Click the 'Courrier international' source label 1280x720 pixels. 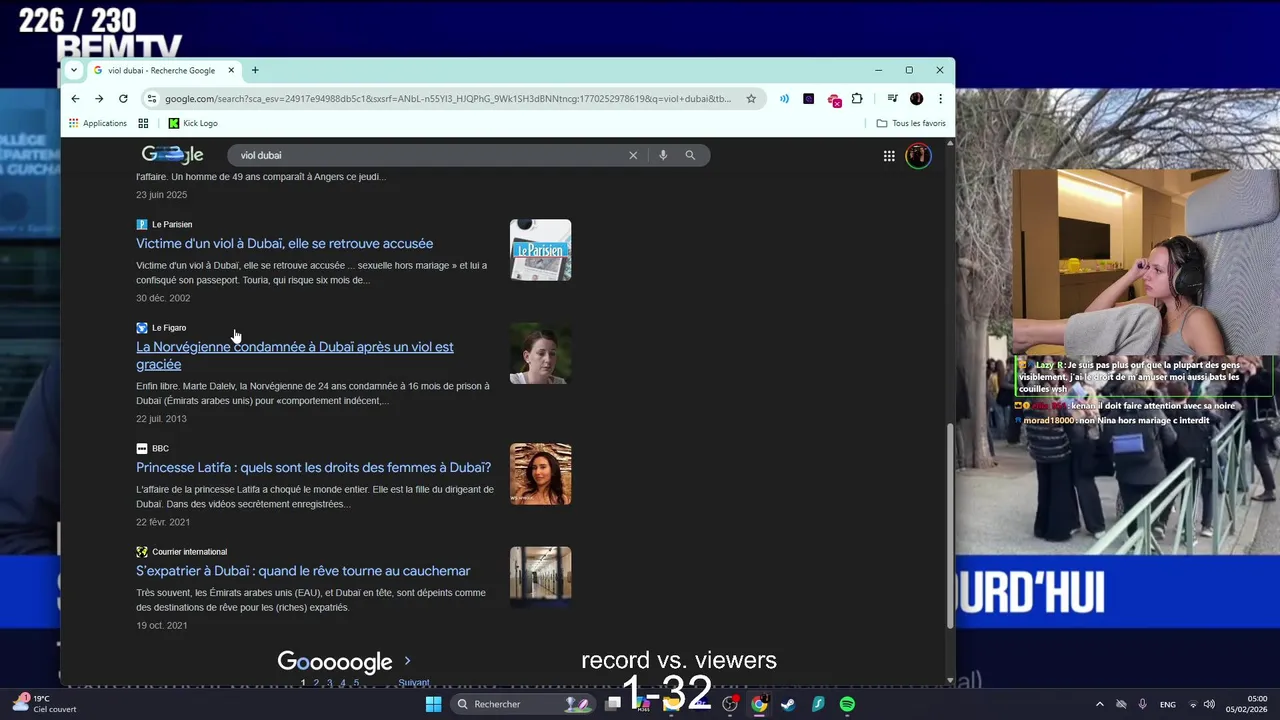189,552
